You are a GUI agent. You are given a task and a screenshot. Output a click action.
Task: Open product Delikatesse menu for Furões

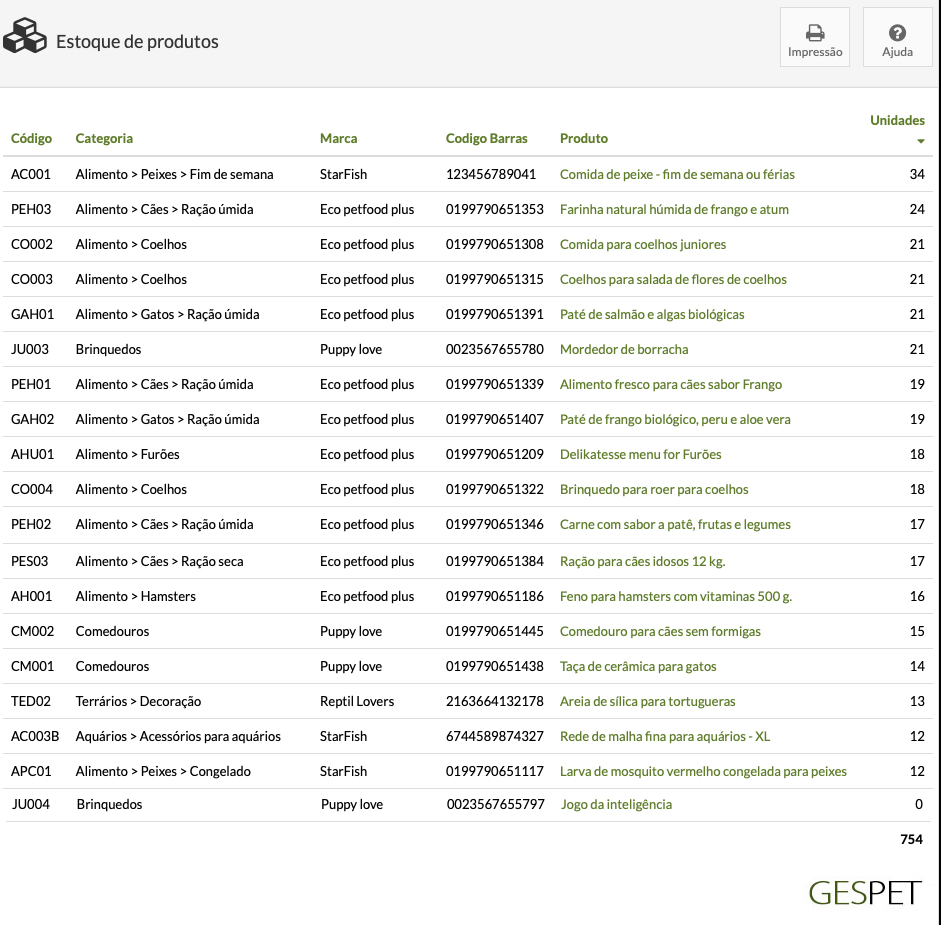click(x=640, y=454)
